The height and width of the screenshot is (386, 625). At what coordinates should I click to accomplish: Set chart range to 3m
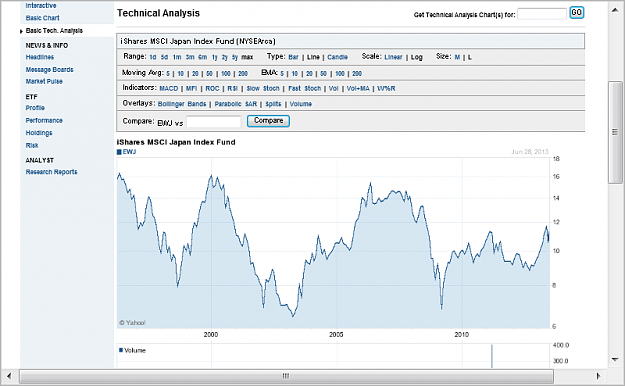point(190,57)
